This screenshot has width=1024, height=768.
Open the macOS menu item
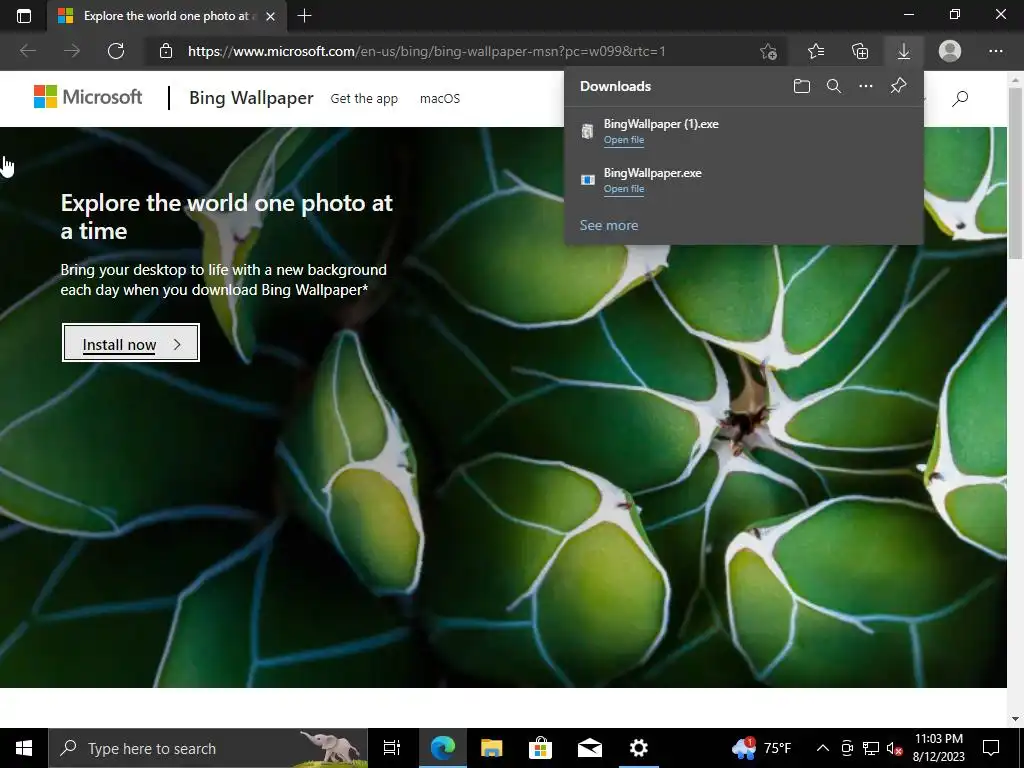coord(440,99)
